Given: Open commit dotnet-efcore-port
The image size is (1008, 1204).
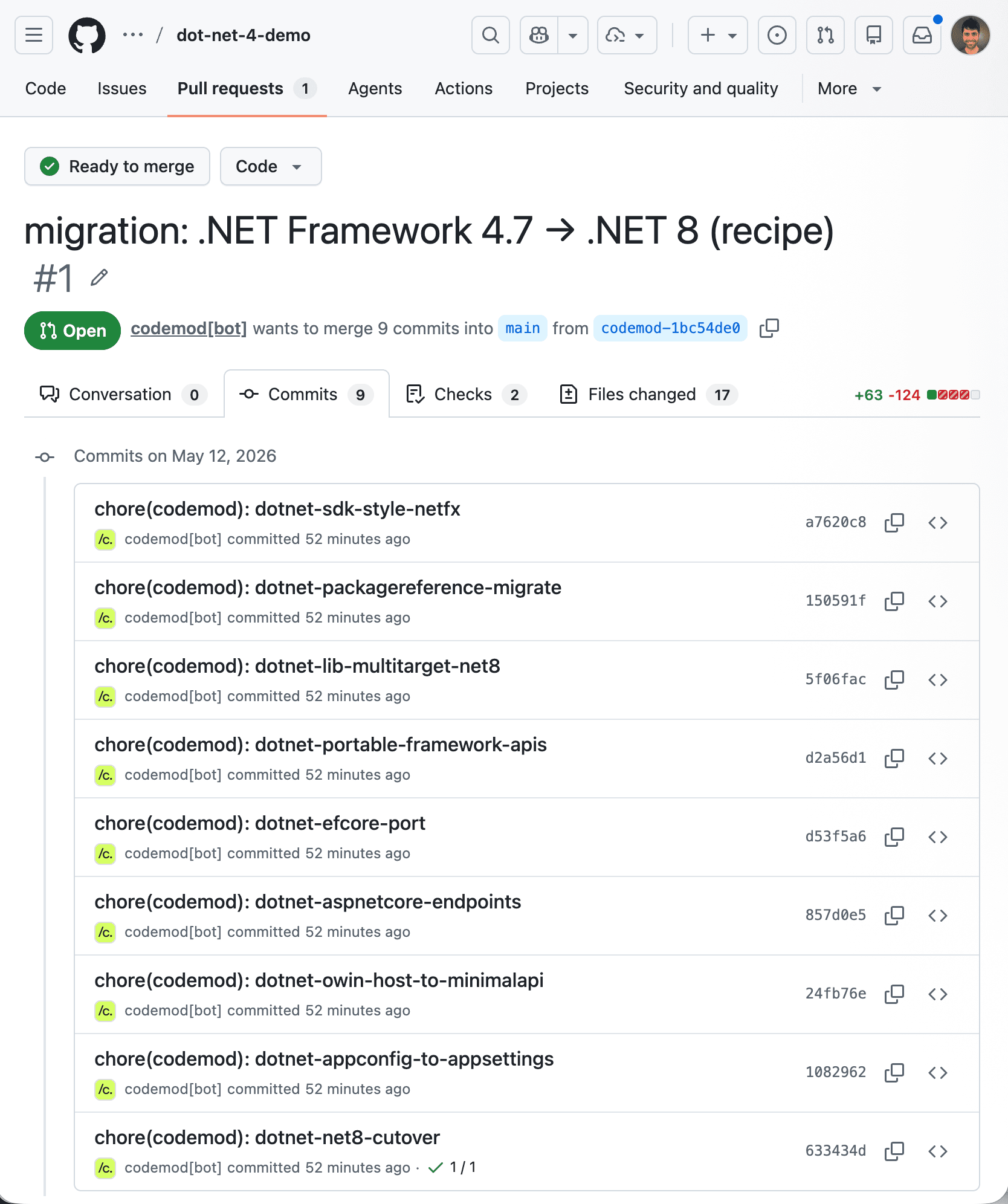Looking at the screenshot, I should (260, 823).
